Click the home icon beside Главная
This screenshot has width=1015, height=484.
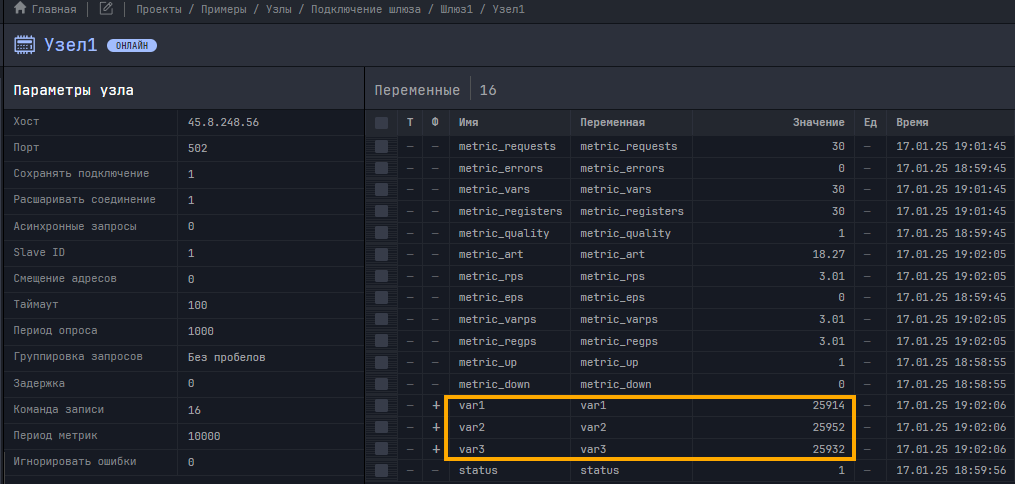[19, 9]
